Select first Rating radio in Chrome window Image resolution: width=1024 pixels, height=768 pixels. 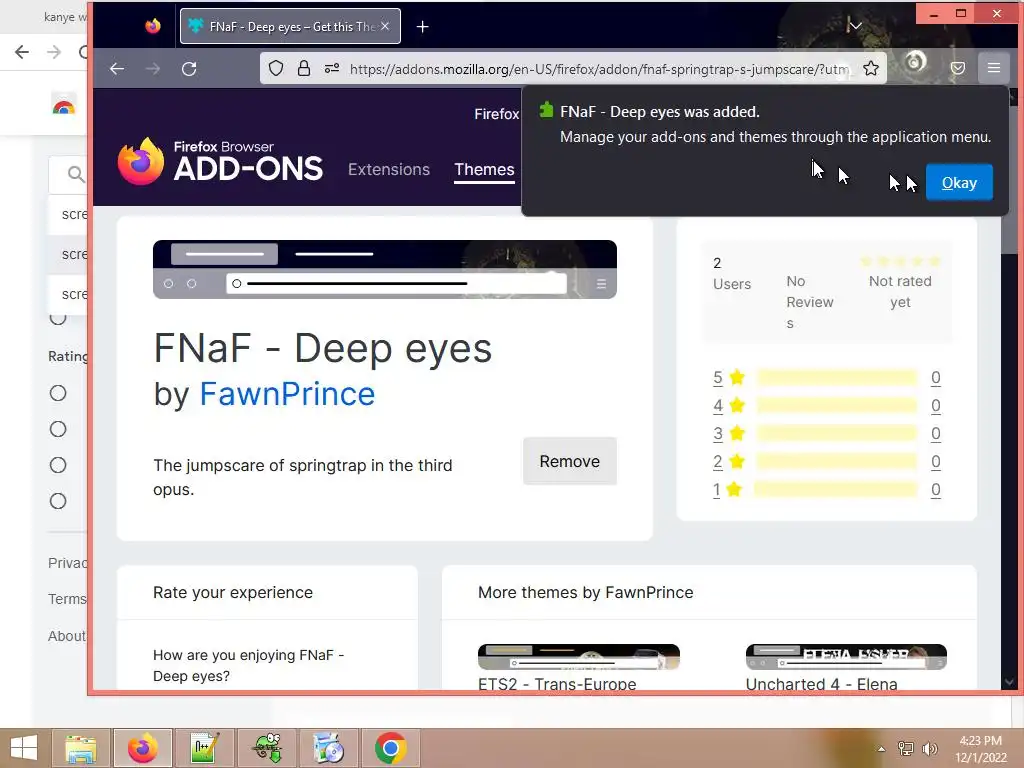[x=58, y=393]
